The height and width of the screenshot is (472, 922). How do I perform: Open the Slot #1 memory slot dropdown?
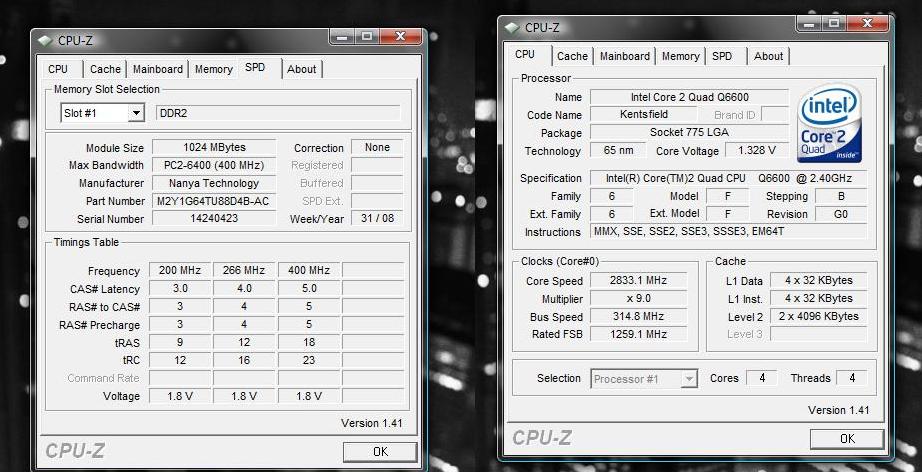tap(136, 113)
